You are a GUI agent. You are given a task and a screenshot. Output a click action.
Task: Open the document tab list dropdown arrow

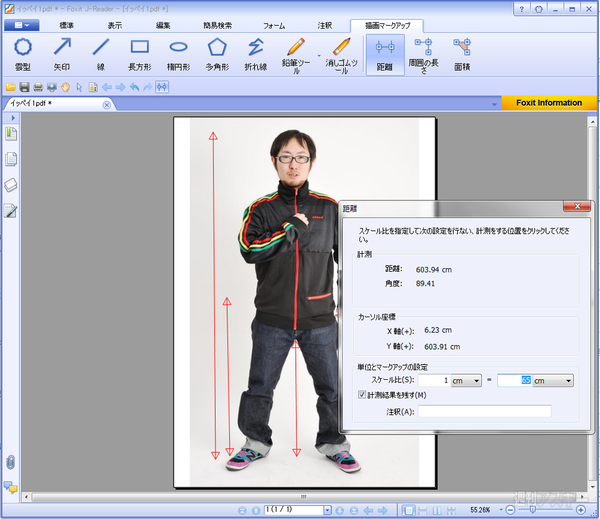tap(494, 104)
